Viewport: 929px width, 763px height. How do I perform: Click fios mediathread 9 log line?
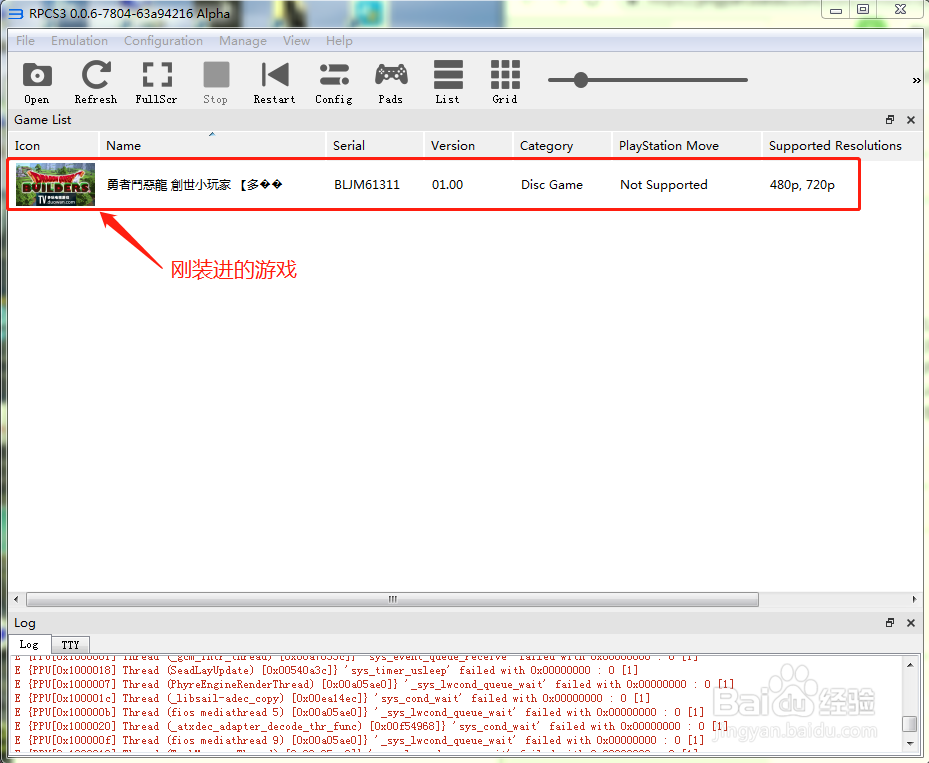tap(359, 740)
